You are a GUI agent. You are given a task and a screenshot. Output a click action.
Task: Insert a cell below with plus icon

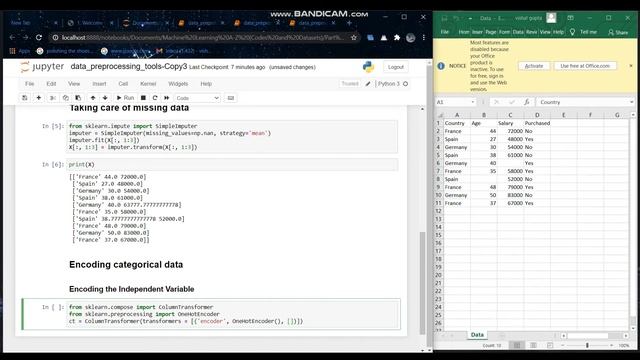pyautogui.click(x=39, y=98)
